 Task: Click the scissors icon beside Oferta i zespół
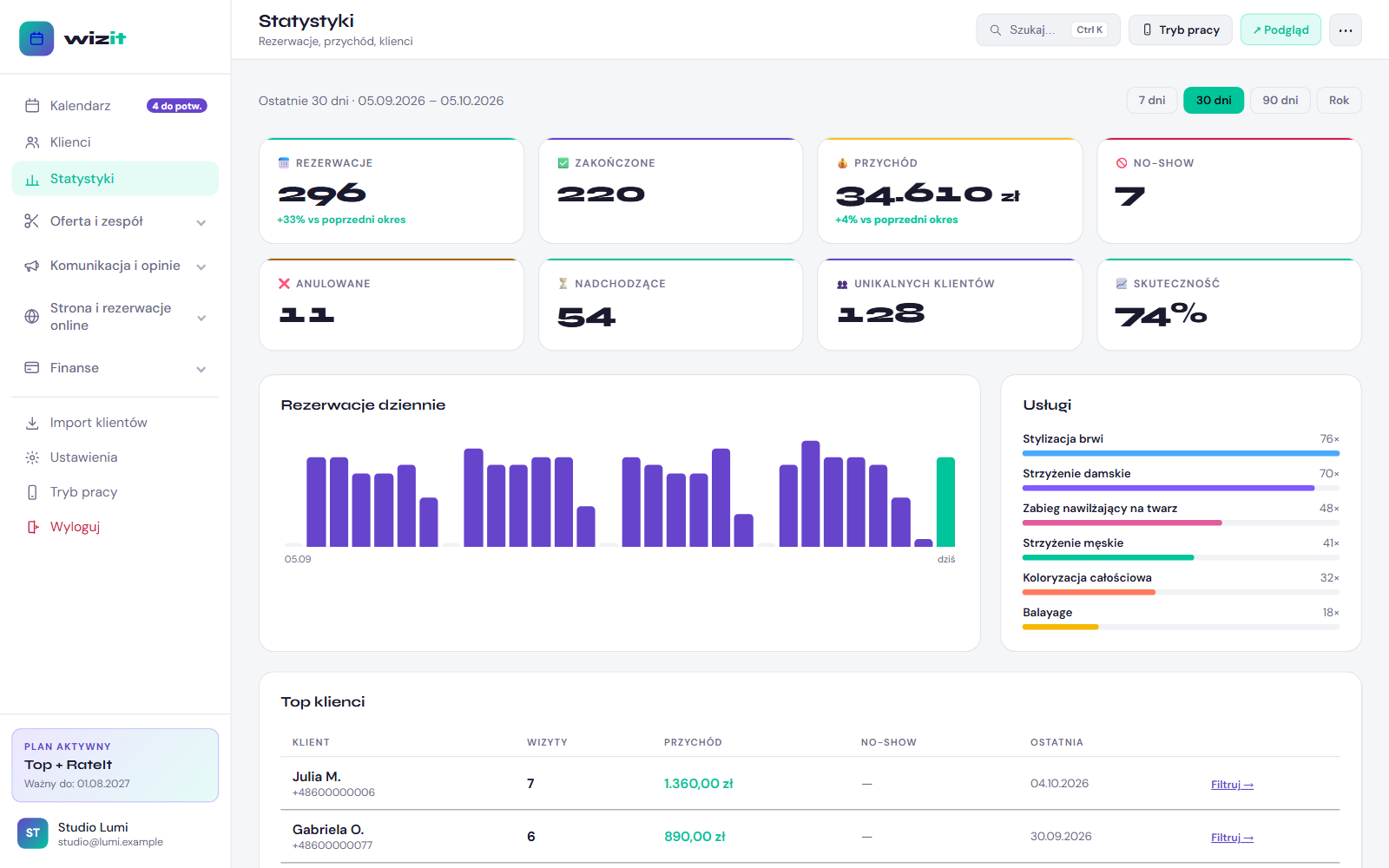pyautogui.click(x=32, y=221)
